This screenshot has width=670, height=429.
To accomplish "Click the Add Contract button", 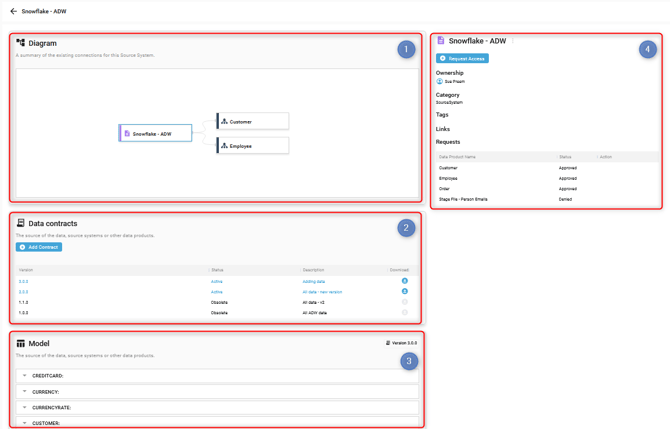I will click(x=39, y=247).
